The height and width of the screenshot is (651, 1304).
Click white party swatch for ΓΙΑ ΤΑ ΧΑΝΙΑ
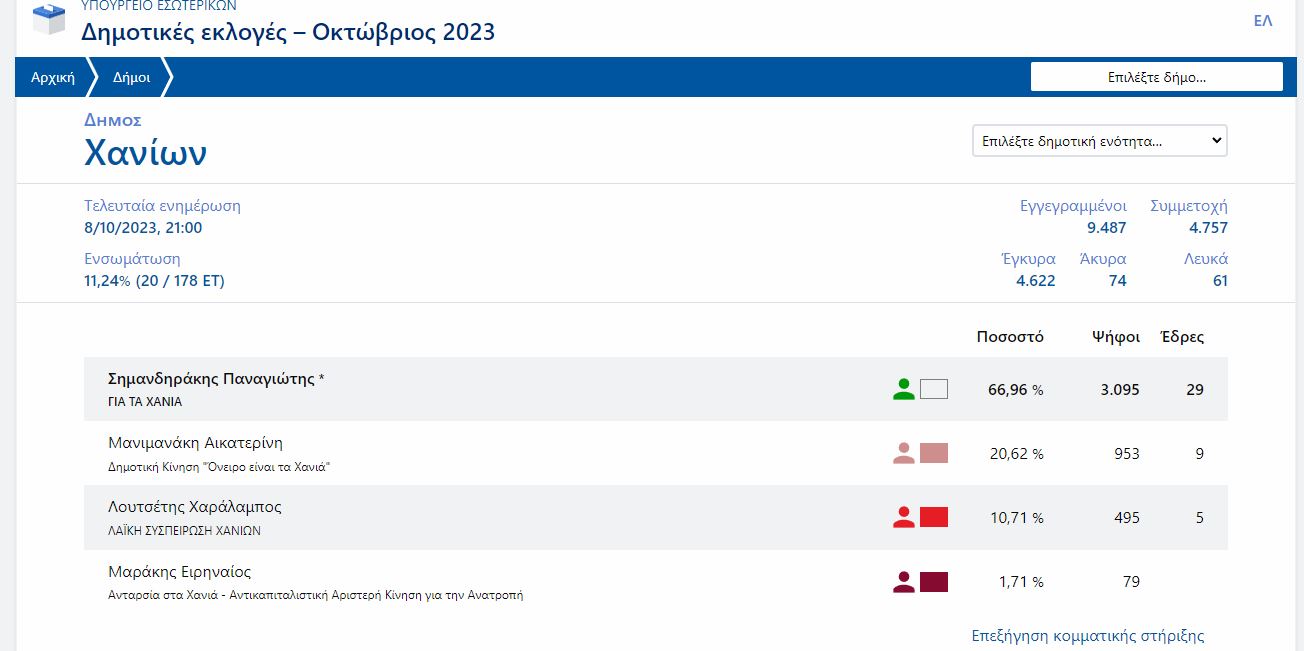pos(934,390)
